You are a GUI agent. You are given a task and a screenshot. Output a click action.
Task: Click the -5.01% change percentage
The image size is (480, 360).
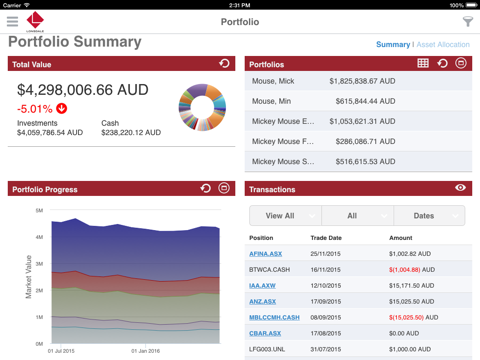(35, 109)
